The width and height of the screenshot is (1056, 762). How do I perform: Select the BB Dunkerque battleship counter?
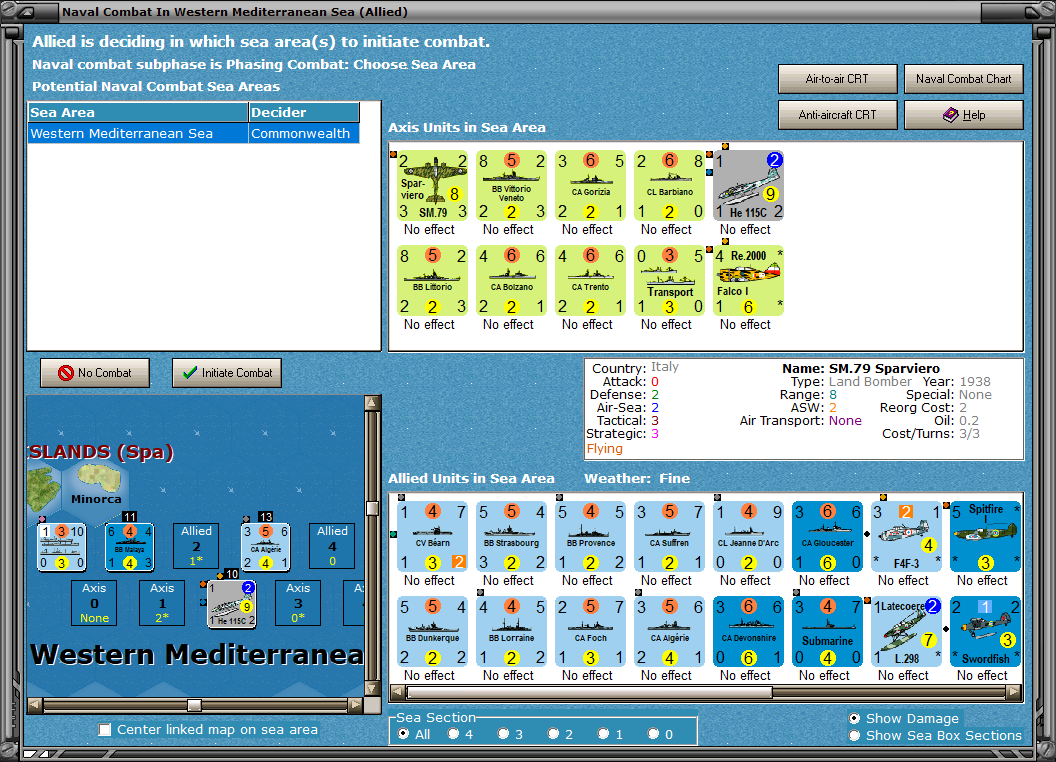coord(432,630)
